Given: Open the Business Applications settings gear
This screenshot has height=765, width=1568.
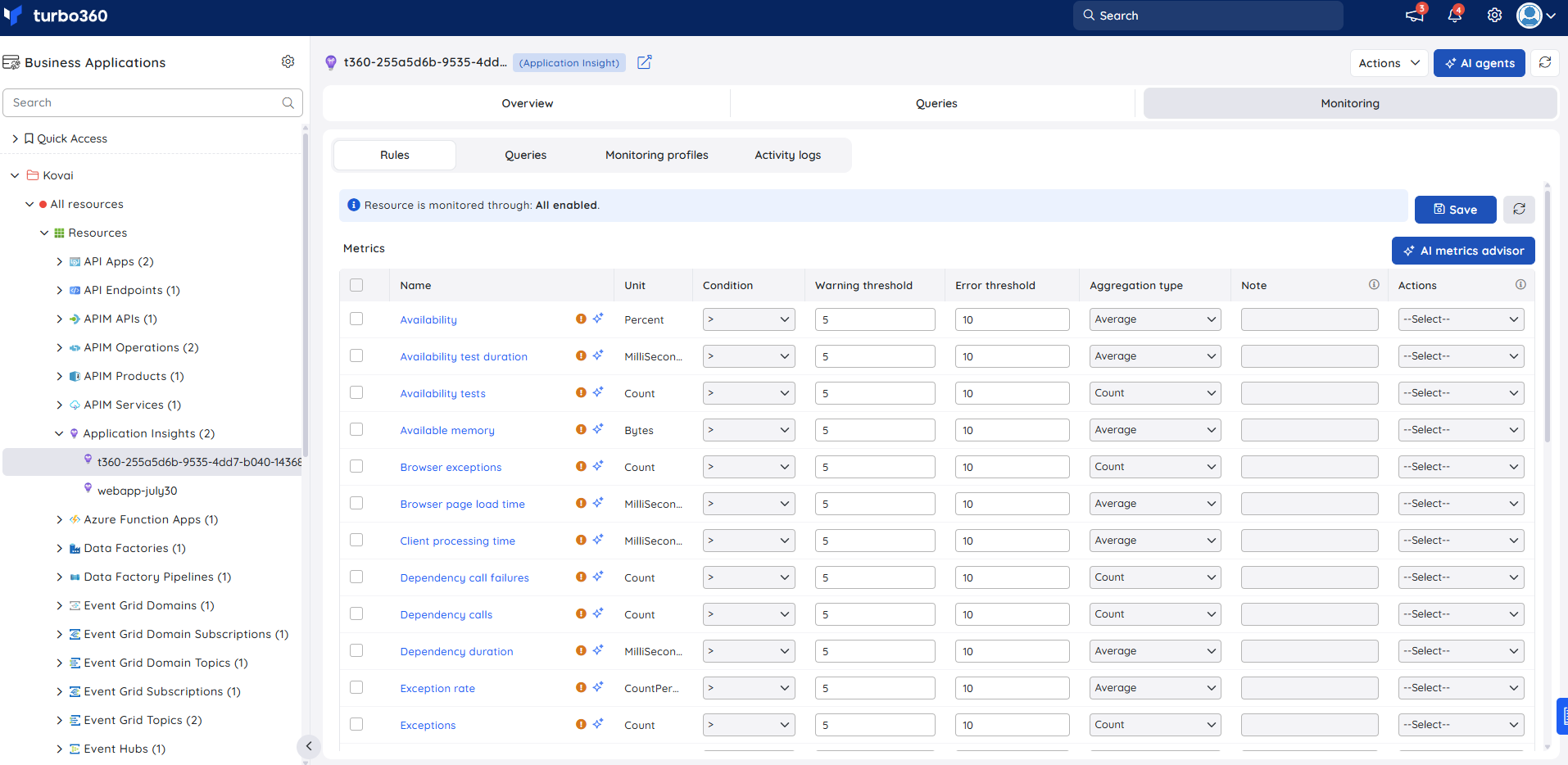Looking at the screenshot, I should pyautogui.click(x=288, y=61).
